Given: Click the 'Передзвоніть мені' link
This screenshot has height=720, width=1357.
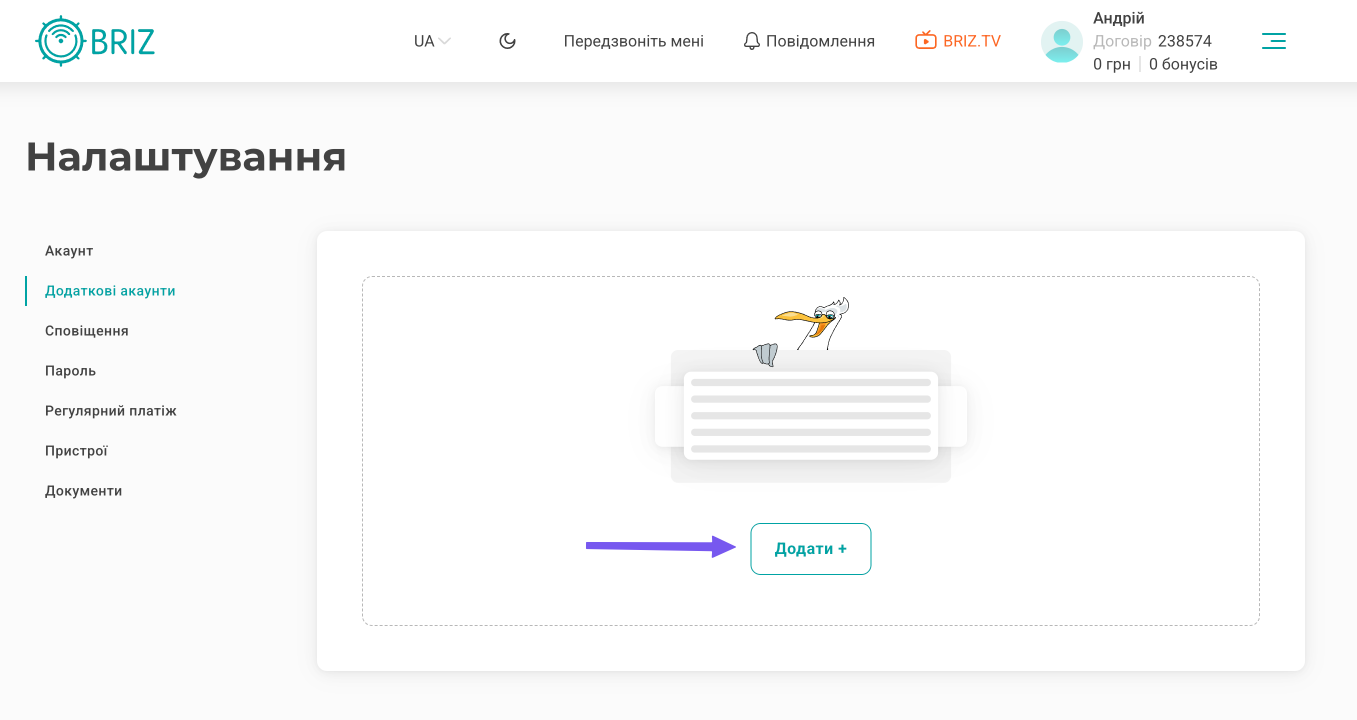Looking at the screenshot, I should (x=633, y=41).
